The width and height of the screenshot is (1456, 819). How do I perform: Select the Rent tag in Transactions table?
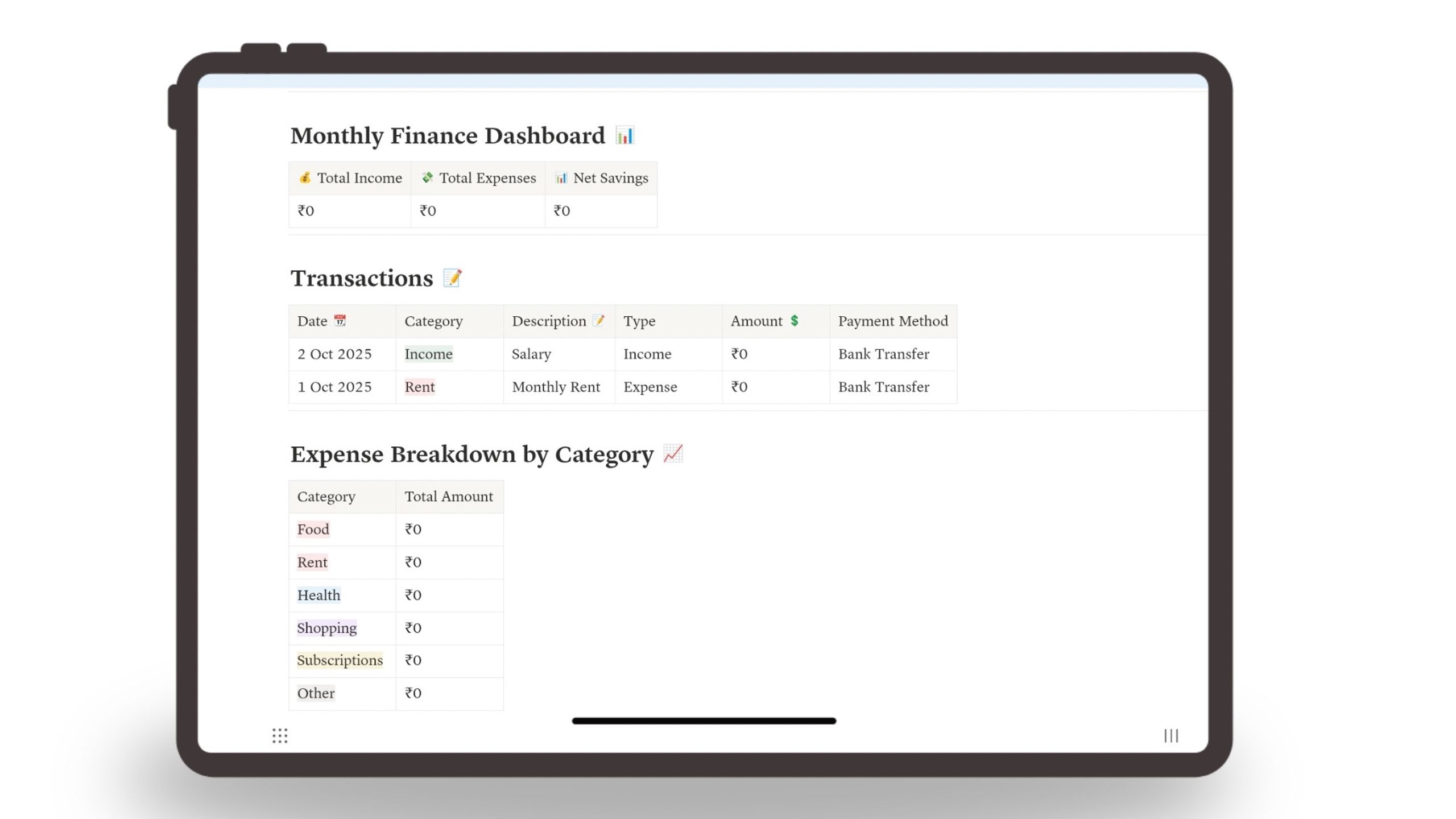420,387
